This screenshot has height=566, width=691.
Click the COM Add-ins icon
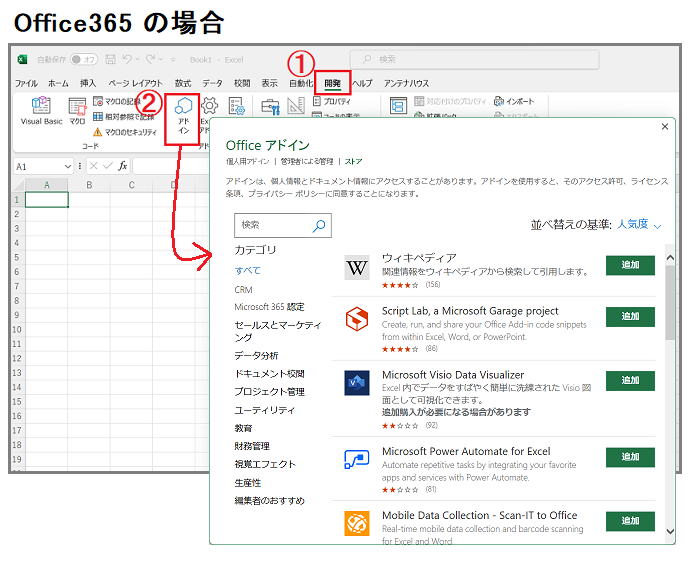coord(237,106)
